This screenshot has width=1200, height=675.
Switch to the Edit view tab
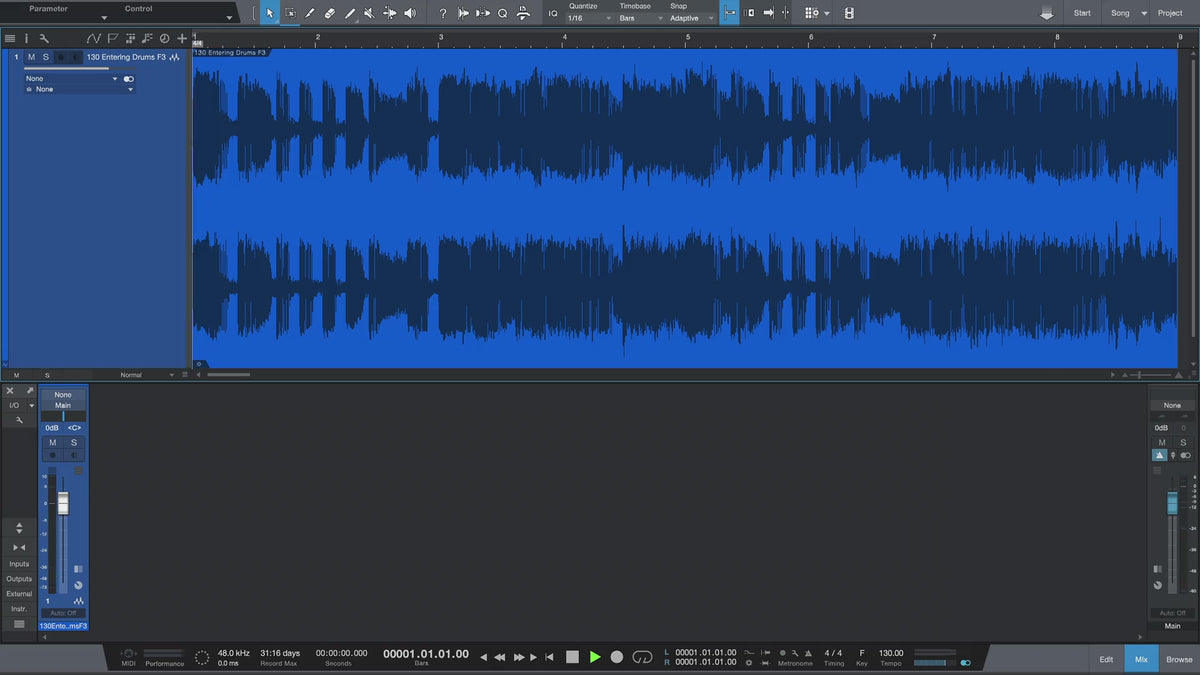coord(1106,659)
